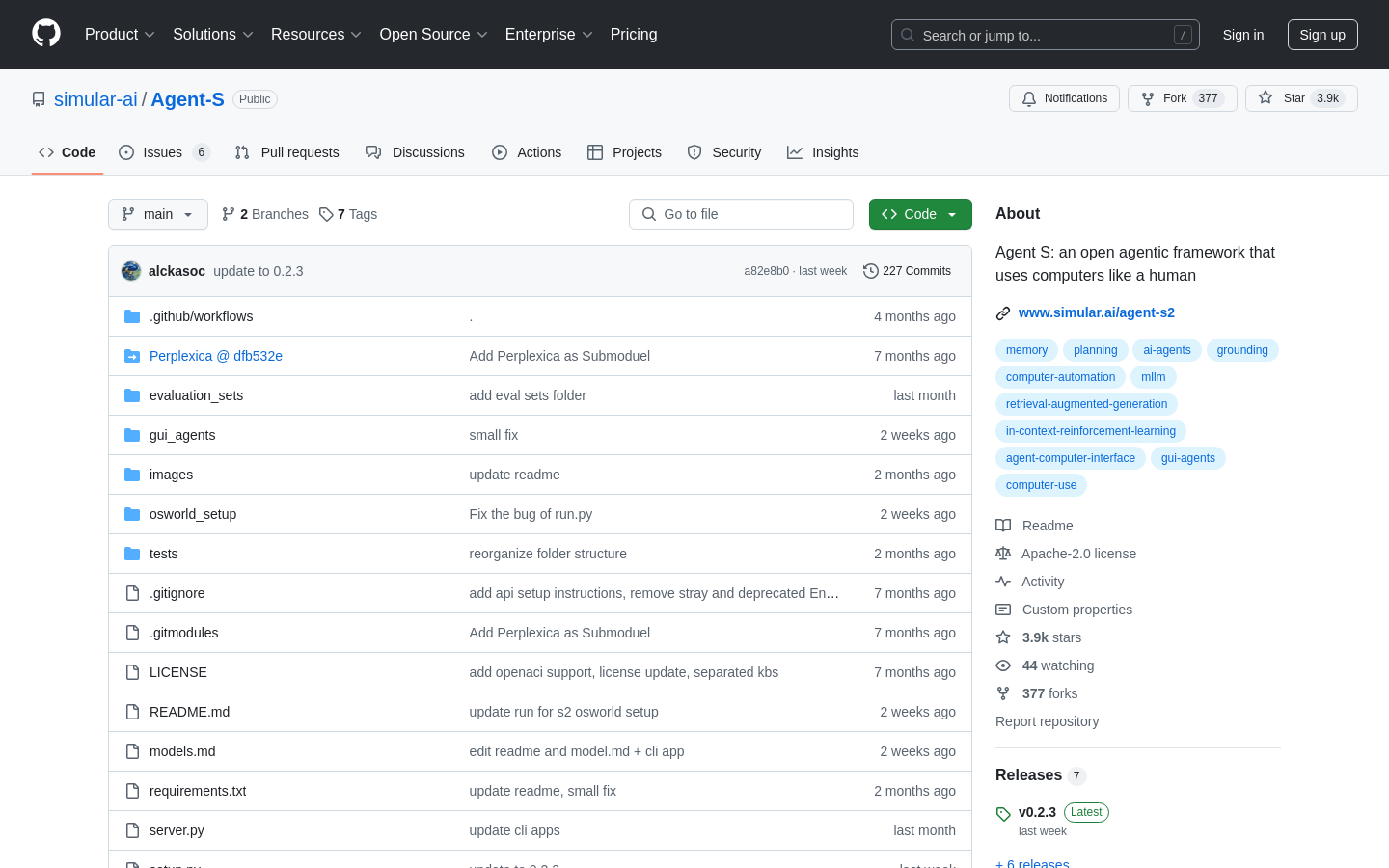Click commit message 'Fix the bug of run.py'
Viewport: 1389px width, 868px height.
pyautogui.click(x=531, y=514)
